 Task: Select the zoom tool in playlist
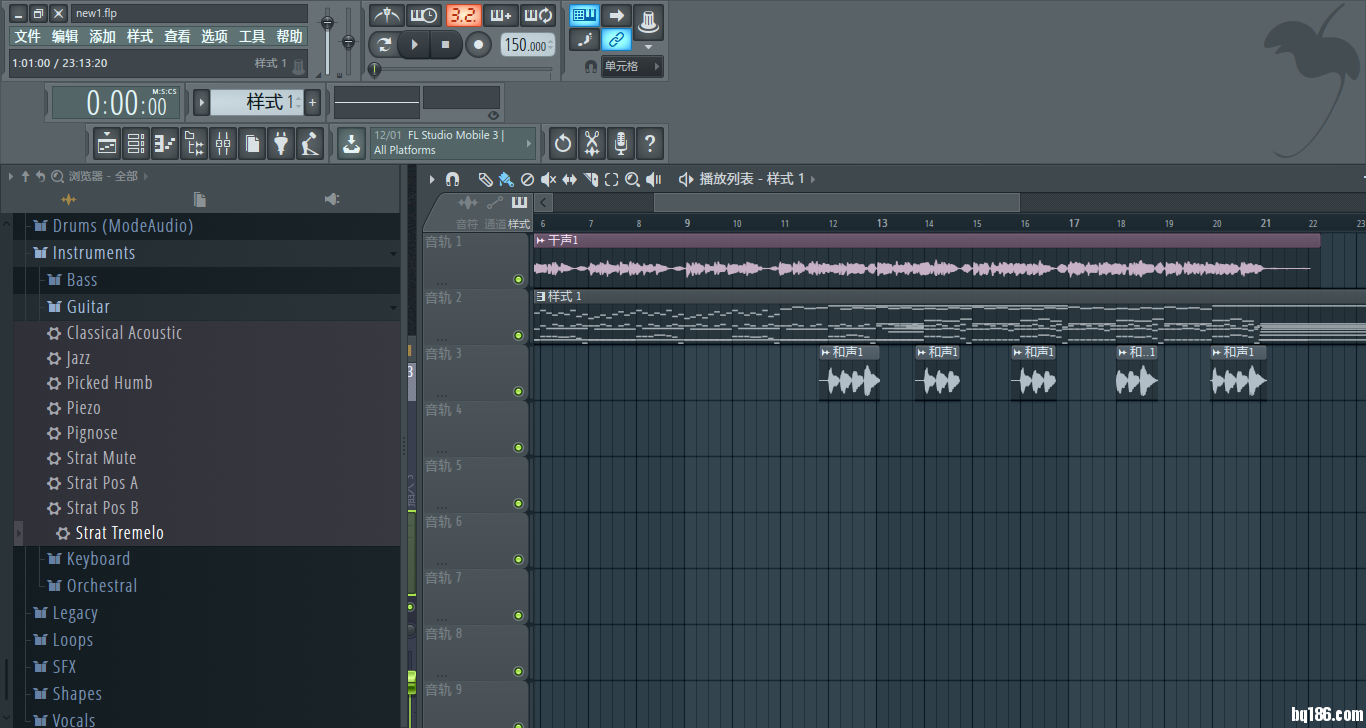(x=632, y=179)
